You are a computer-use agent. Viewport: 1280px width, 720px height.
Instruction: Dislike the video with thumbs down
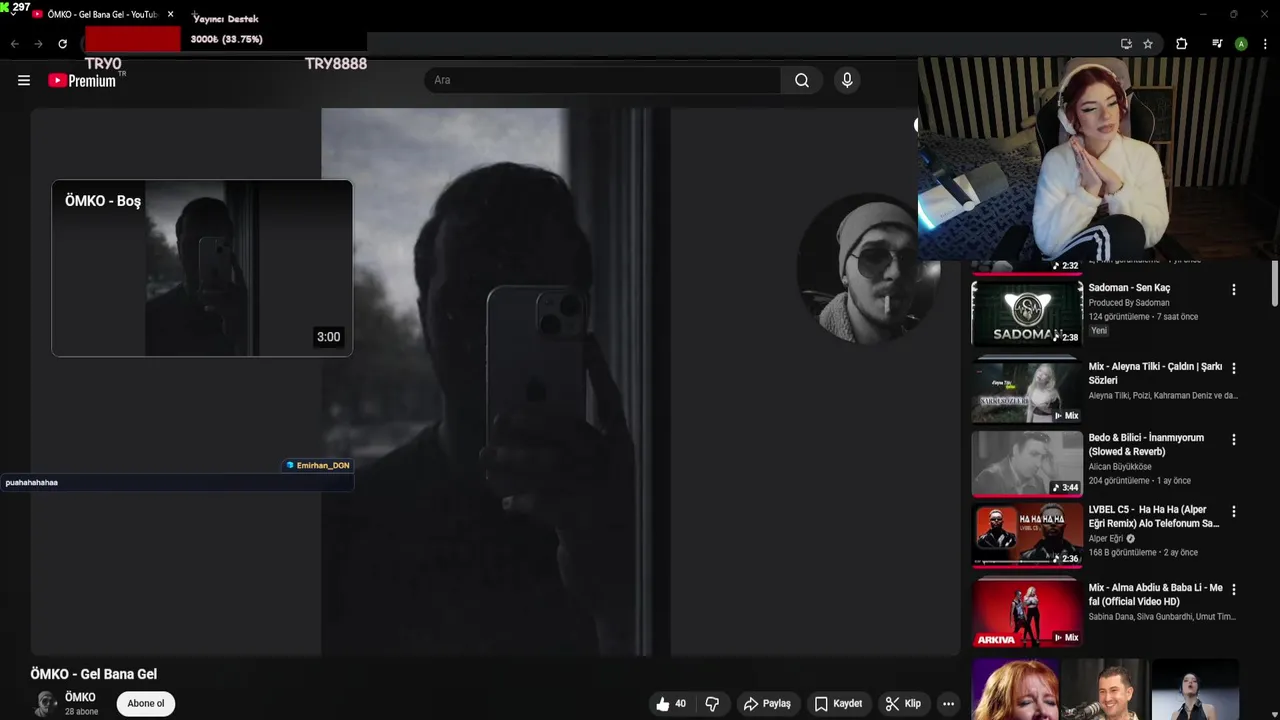pyautogui.click(x=712, y=704)
